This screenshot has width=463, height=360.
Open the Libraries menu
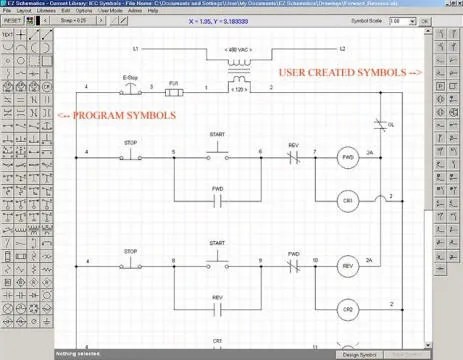[x=46, y=11]
